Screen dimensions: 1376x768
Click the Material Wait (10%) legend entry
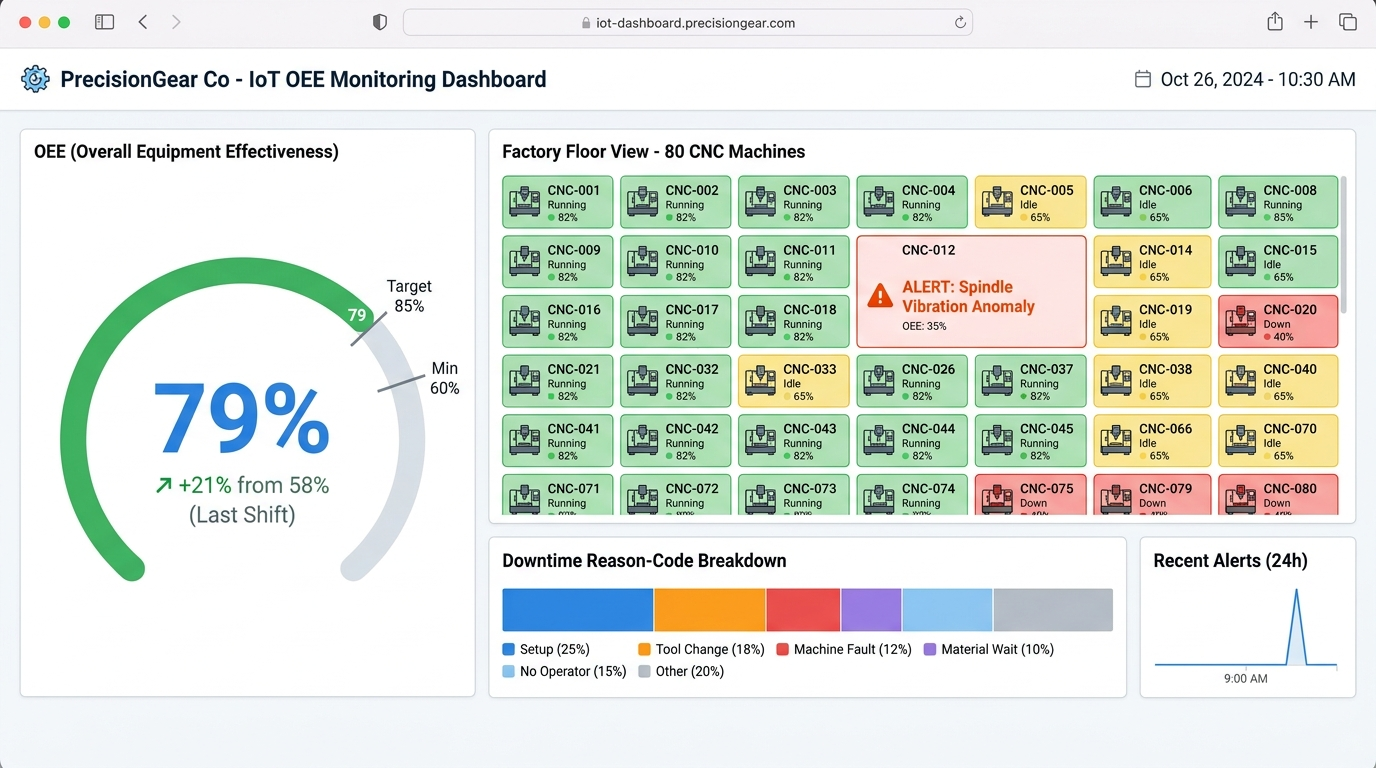coord(988,649)
